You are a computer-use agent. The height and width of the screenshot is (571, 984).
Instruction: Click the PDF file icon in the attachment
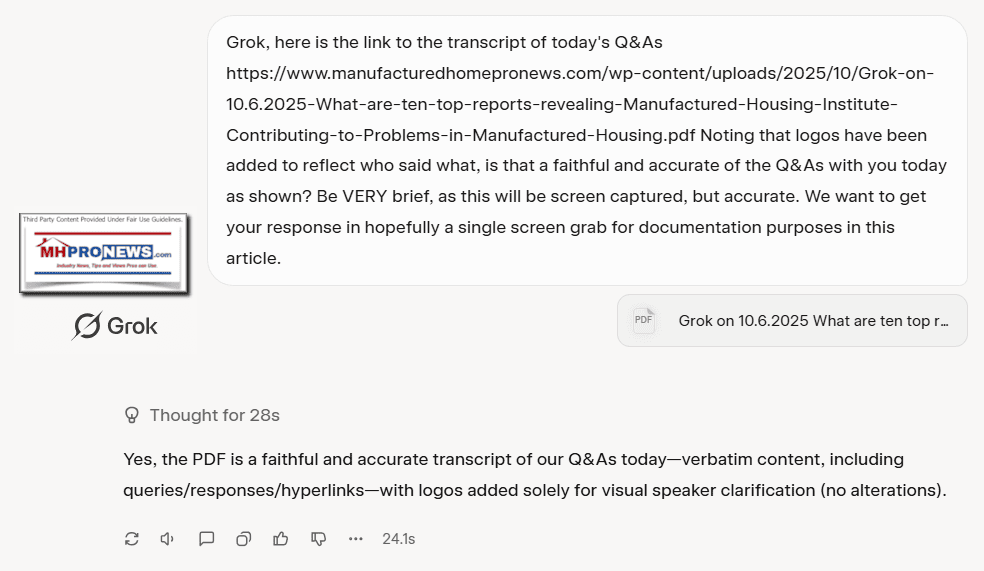pyautogui.click(x=643, y=321)
